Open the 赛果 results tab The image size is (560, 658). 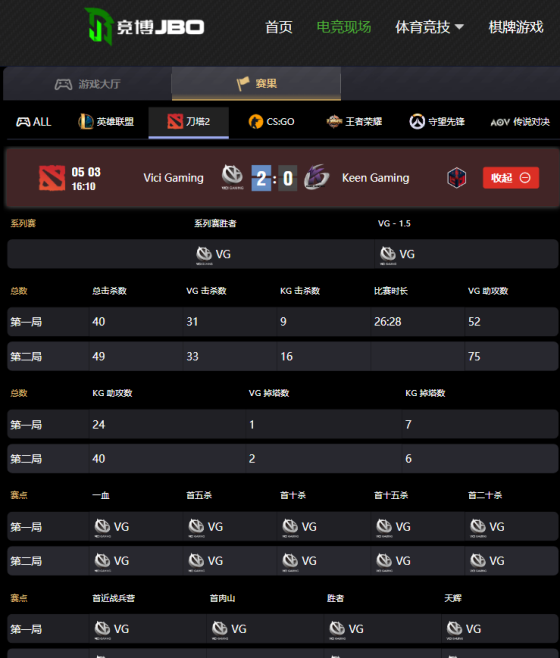(x=256, y=84)
